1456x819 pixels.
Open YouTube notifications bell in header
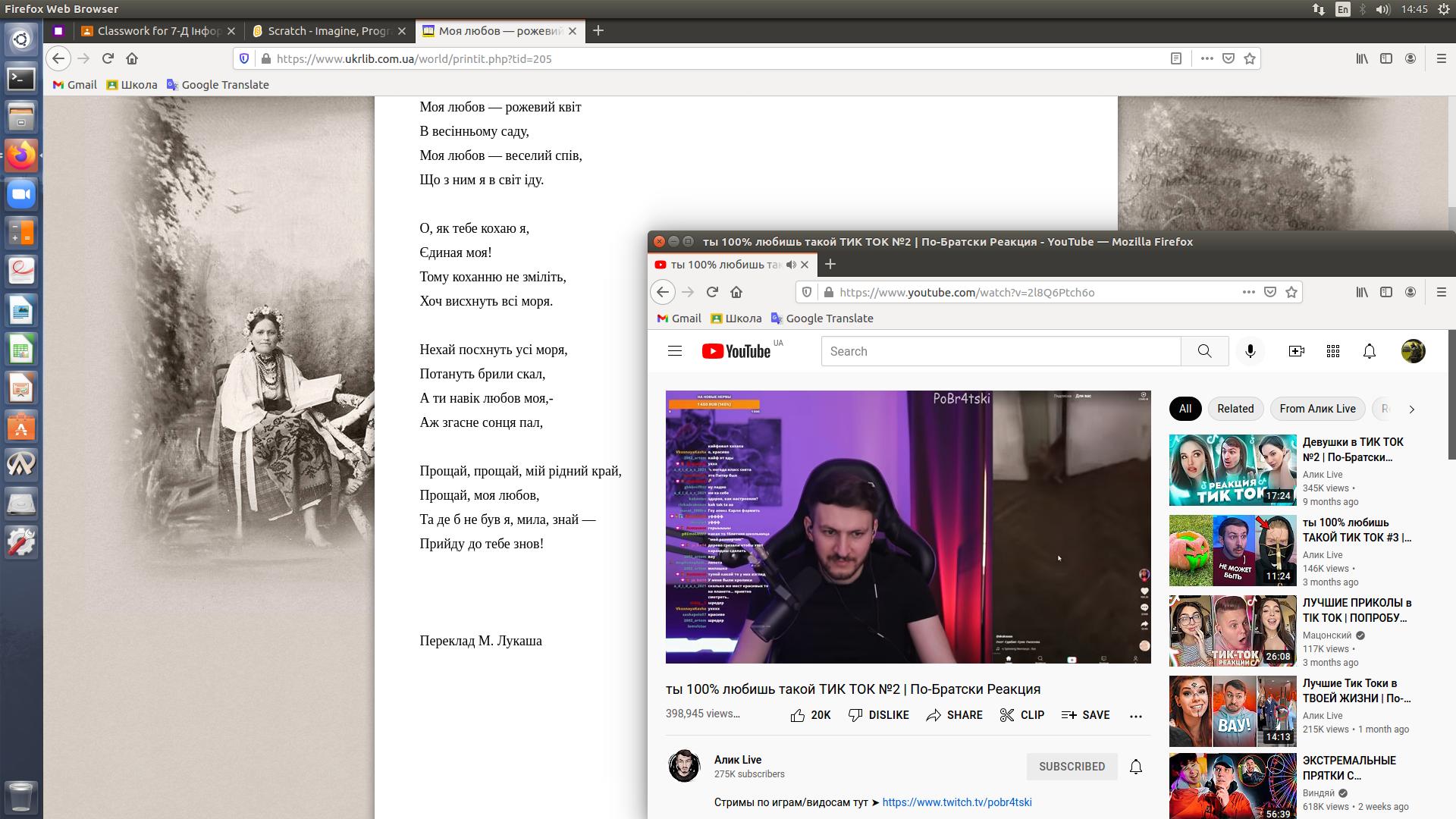[1369, 351]
